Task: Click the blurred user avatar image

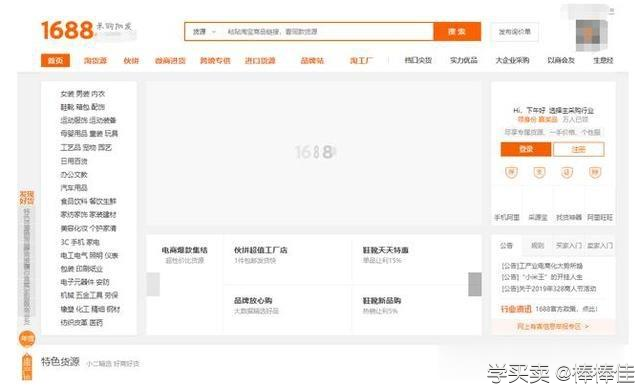Action: pyautogui.click(x=591, y=35)
